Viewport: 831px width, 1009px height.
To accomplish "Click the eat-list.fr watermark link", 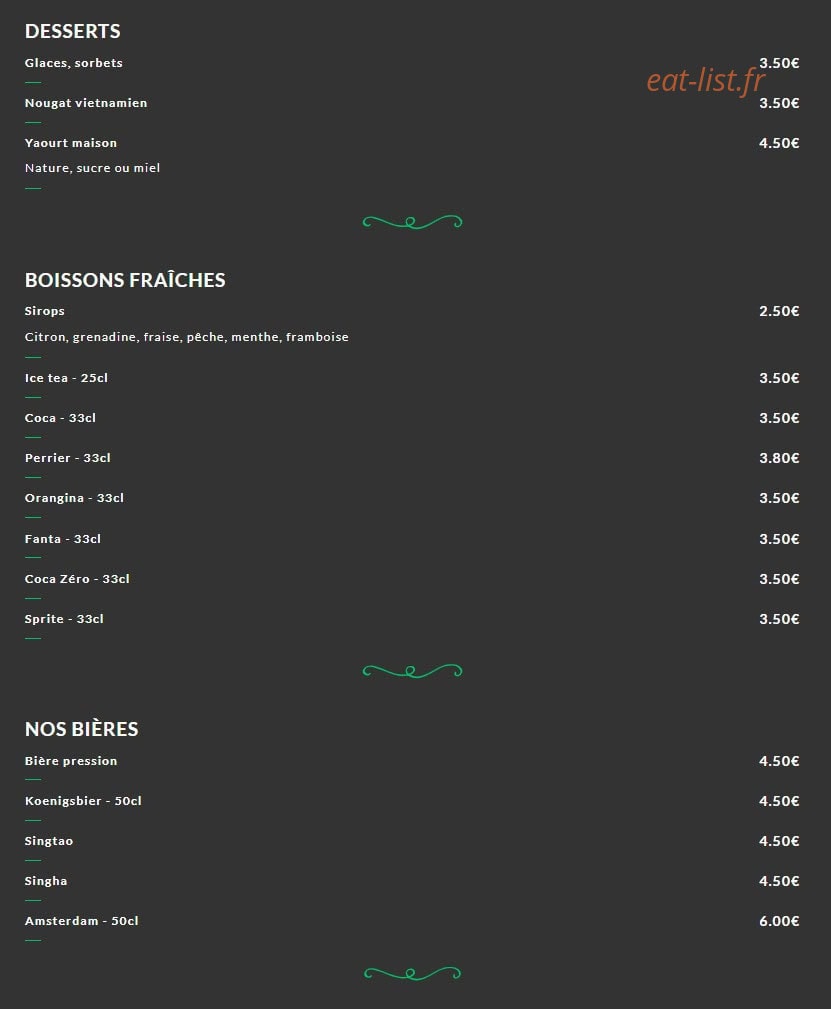I will pos(706,81).
